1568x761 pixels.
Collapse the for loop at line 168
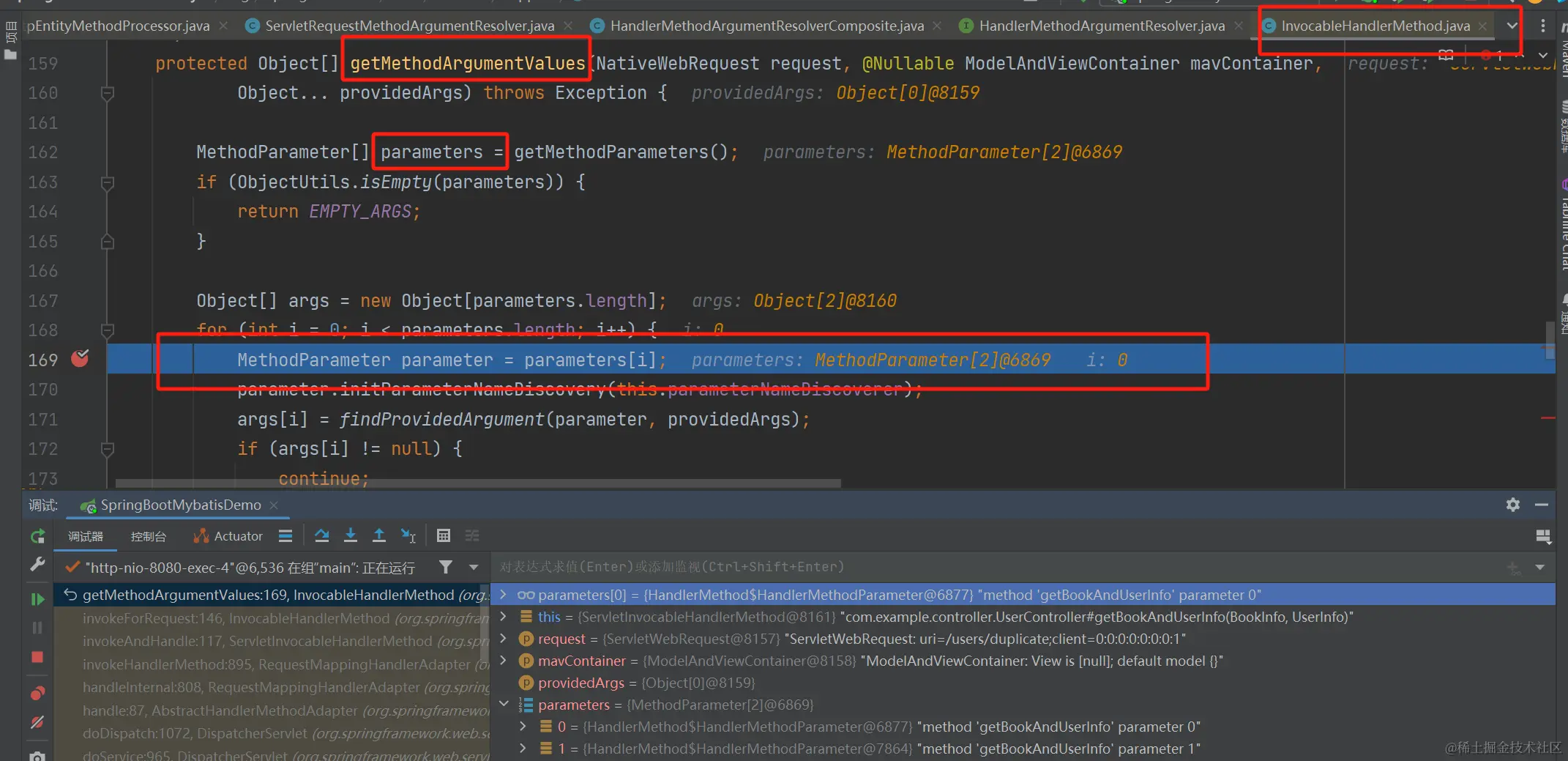coord(108,330)
